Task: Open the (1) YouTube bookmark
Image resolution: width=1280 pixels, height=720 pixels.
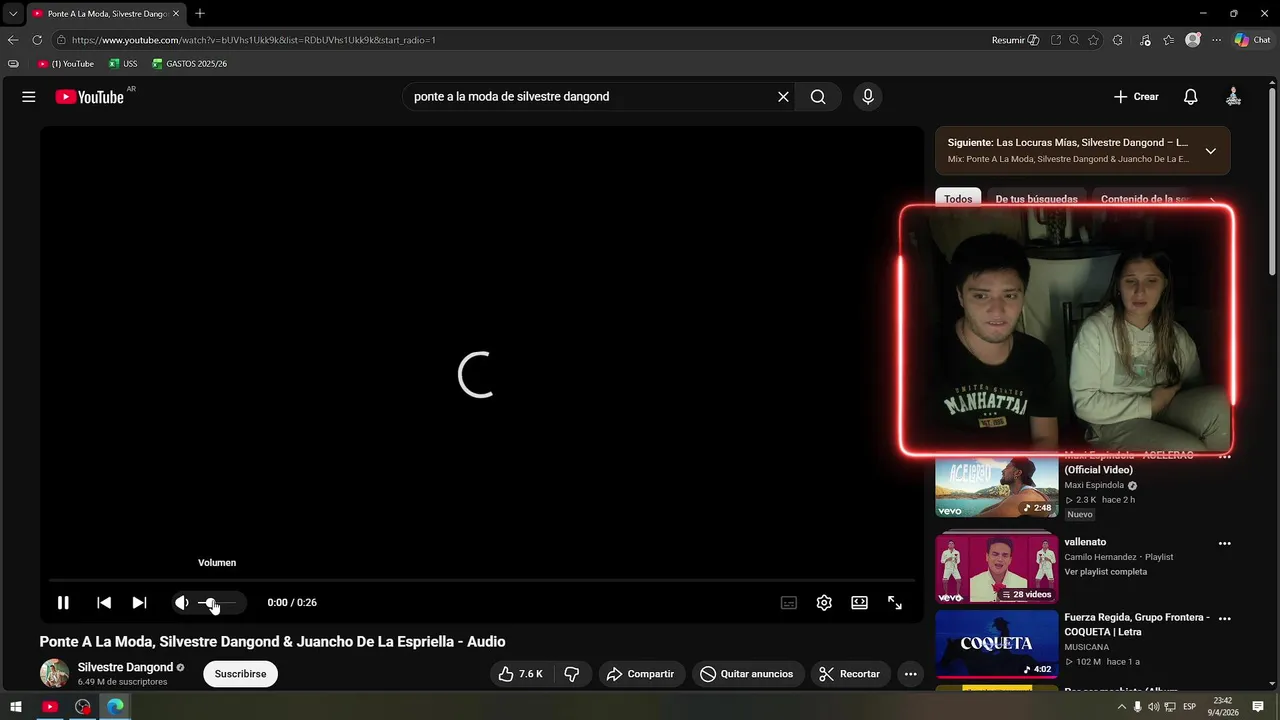Action: [x=66, y=64]
